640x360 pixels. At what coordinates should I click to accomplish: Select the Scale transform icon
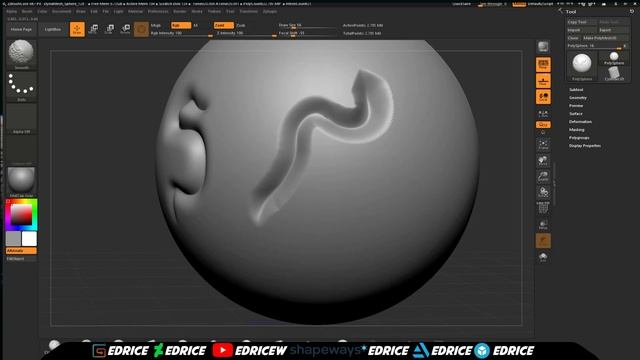[x=109, y=29]
